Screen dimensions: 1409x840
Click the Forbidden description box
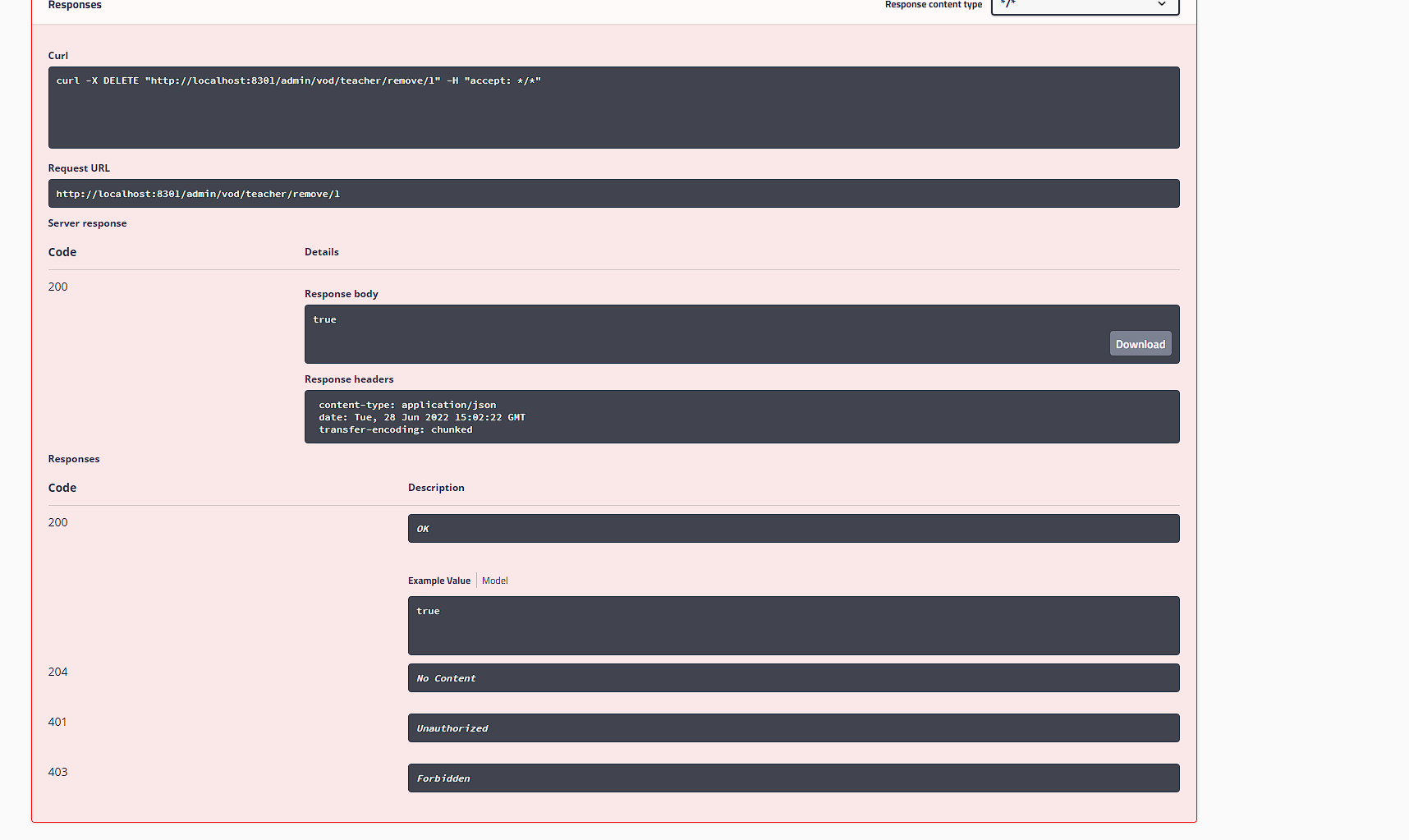click(x=792, y=778)
